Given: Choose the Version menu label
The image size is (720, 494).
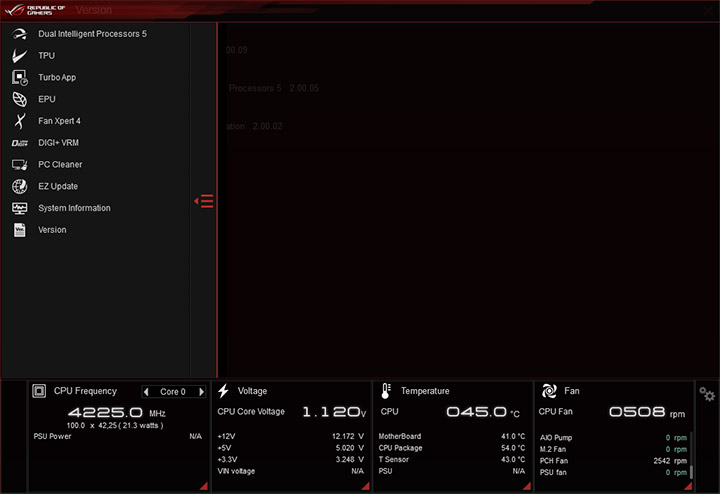Looking at the screenshot, I should point(52,230).
